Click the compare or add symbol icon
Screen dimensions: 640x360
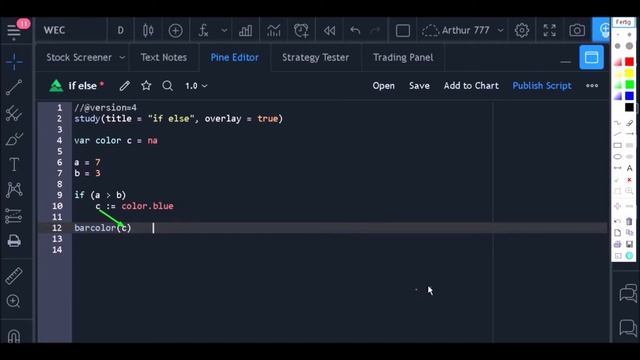point(176,31)
